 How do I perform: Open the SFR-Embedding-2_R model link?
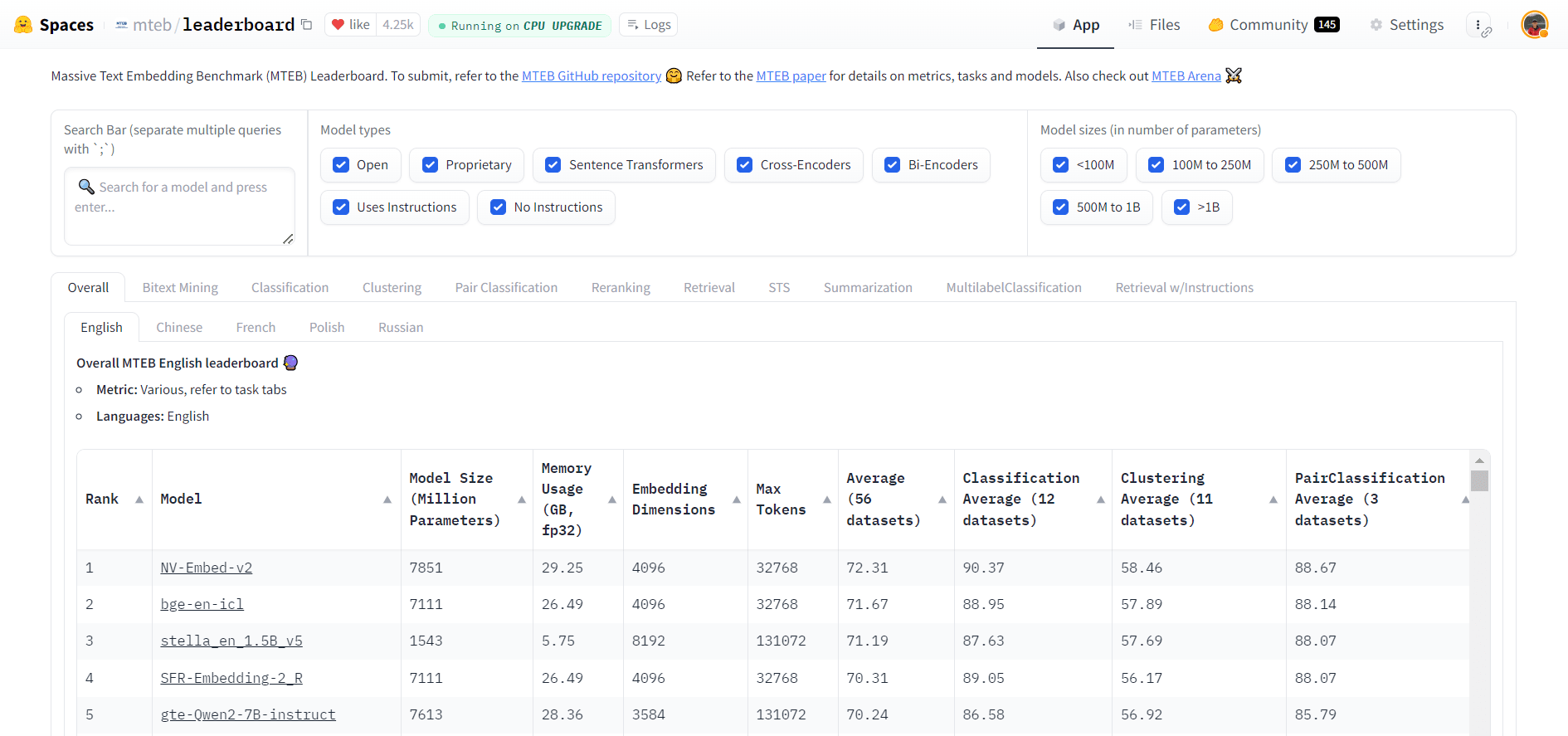coord(231,679)
